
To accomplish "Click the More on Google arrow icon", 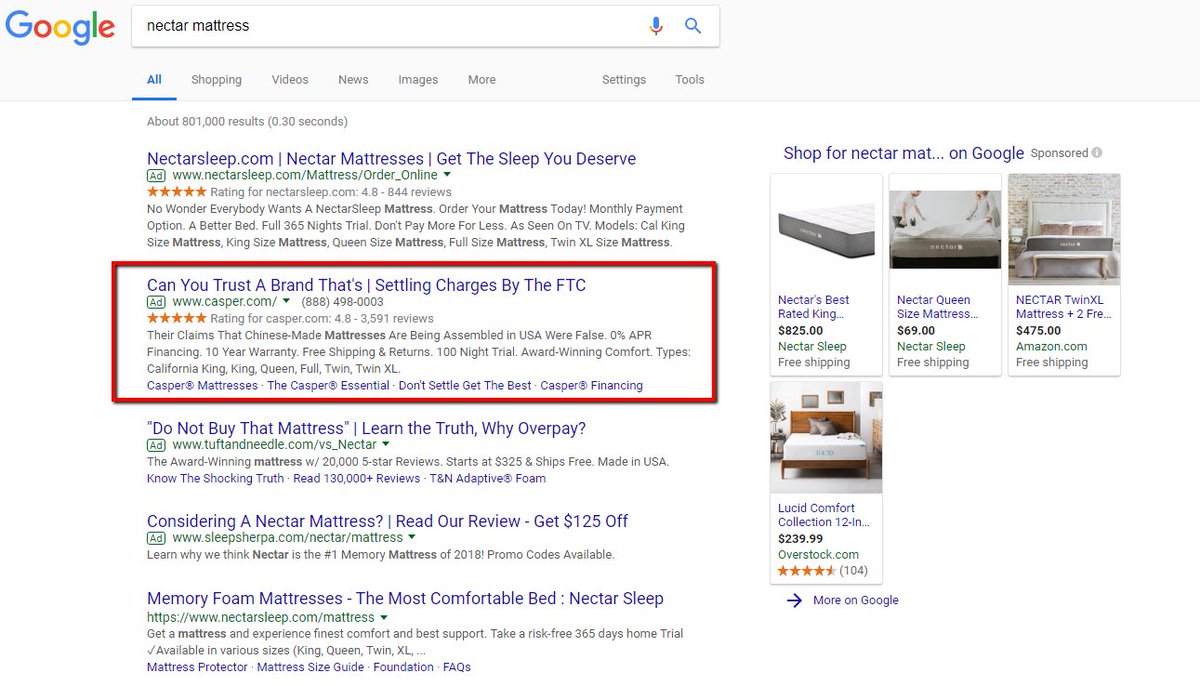I will 794,600.
